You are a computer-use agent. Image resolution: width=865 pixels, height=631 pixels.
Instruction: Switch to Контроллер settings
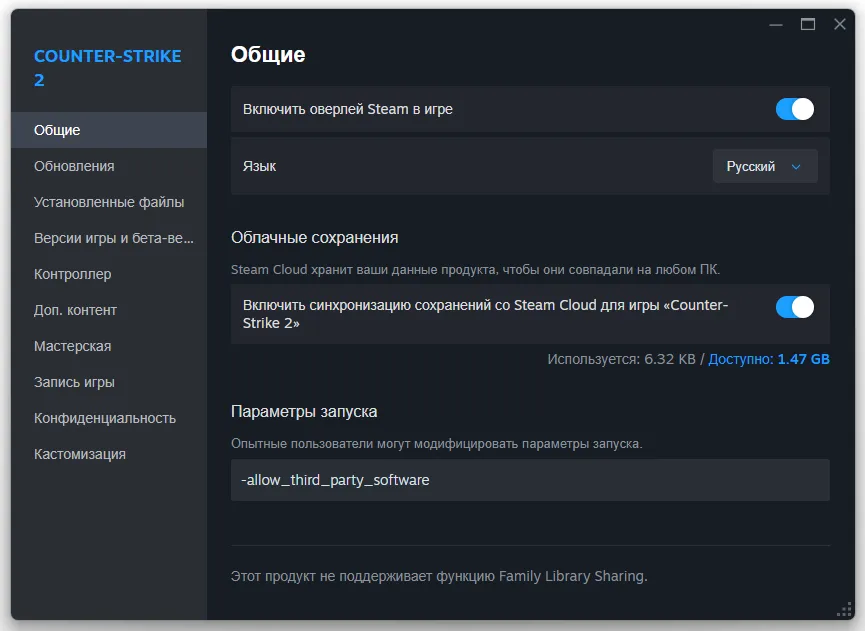coord(109,274)
